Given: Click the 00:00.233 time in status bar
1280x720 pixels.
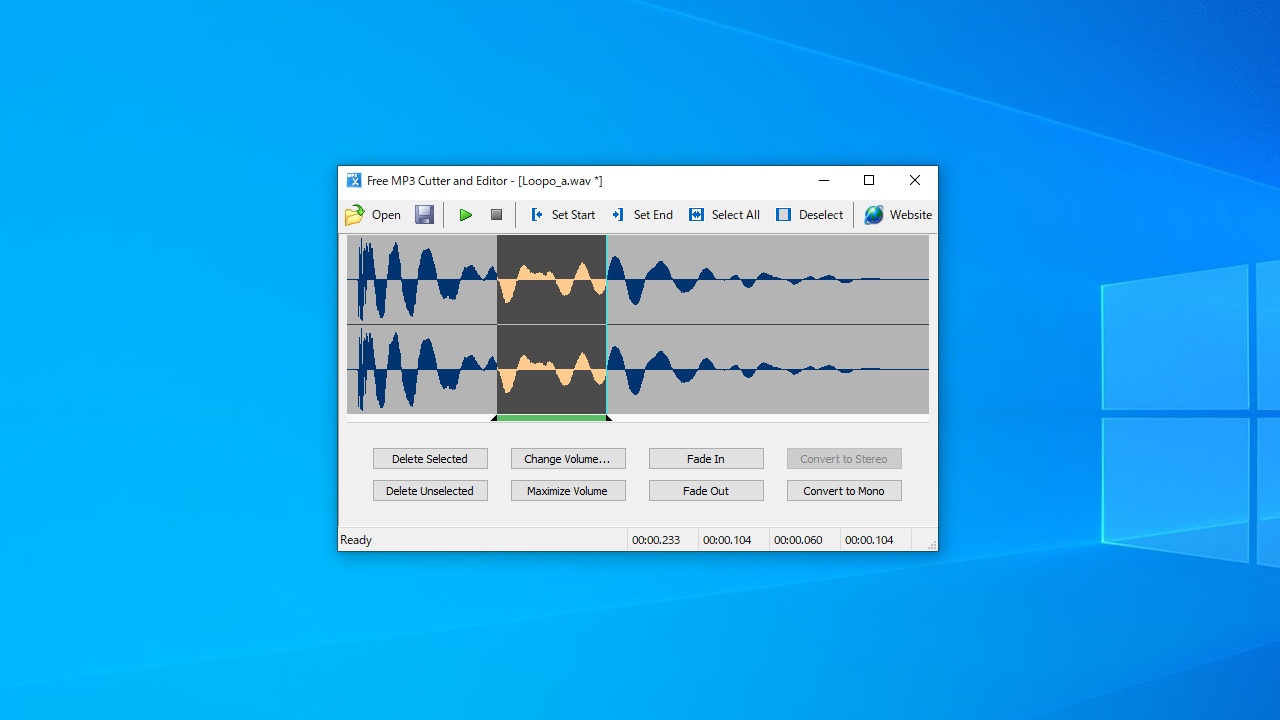Looking at the screenshot, I should pos(656,540).
